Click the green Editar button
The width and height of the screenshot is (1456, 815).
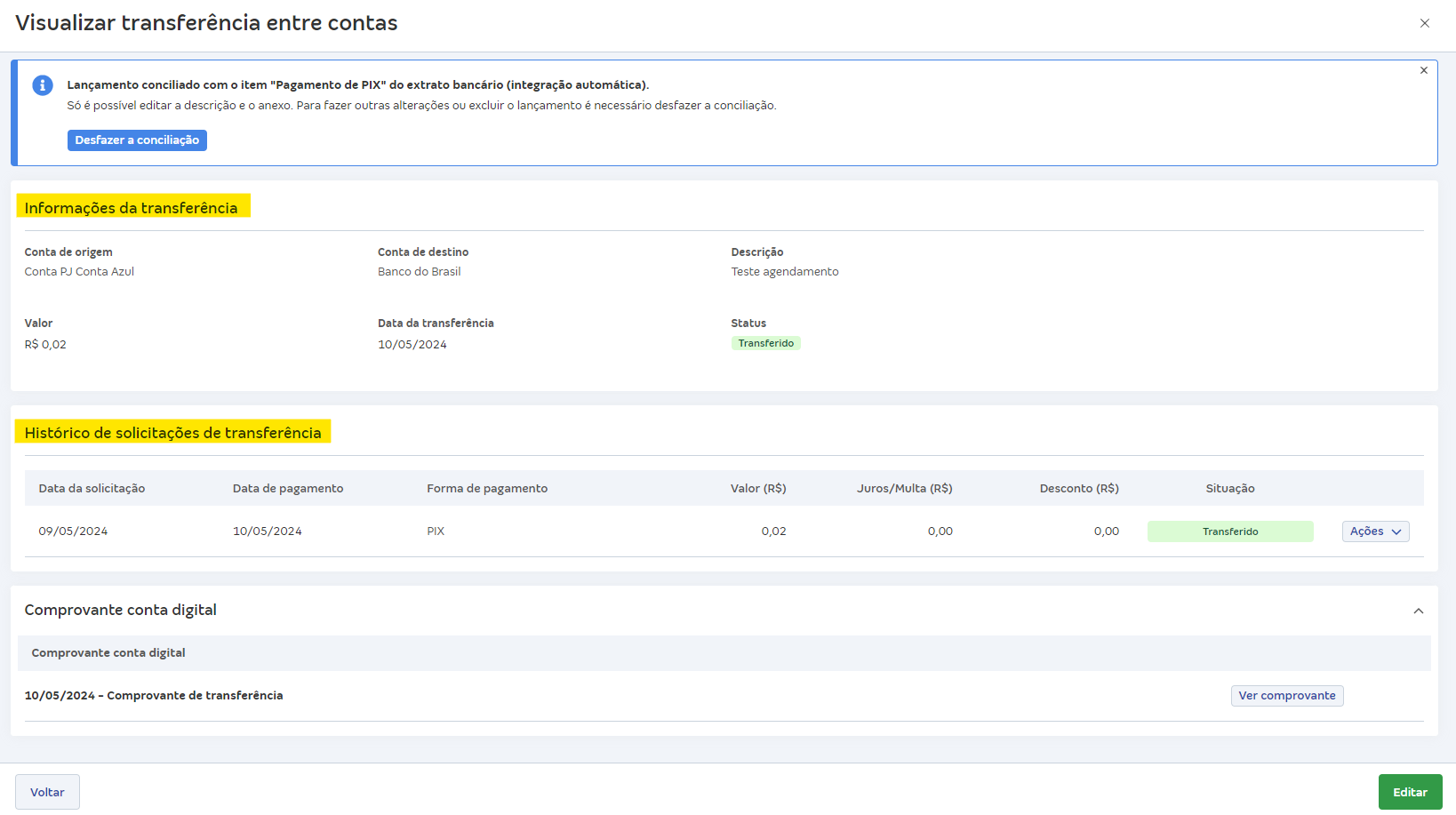(x=1409, y=792)
